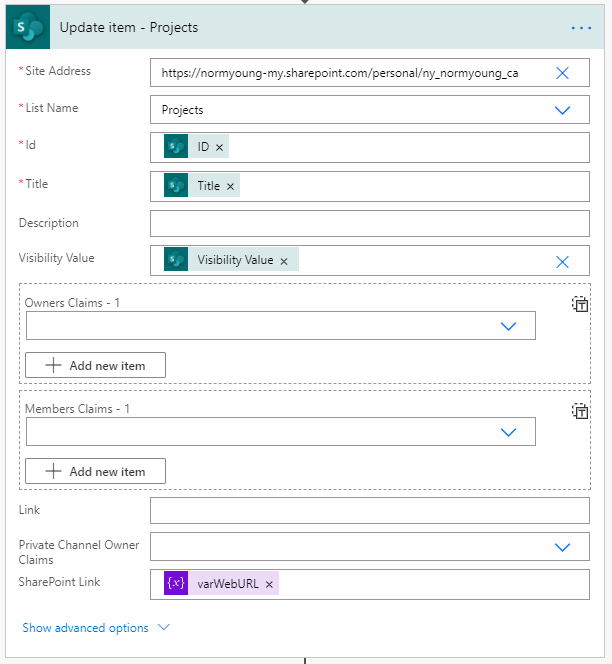Click the varWebURL variable icon
Viewport: 612px width, 664px height.
pyautogui.click(x=176, y=584)
